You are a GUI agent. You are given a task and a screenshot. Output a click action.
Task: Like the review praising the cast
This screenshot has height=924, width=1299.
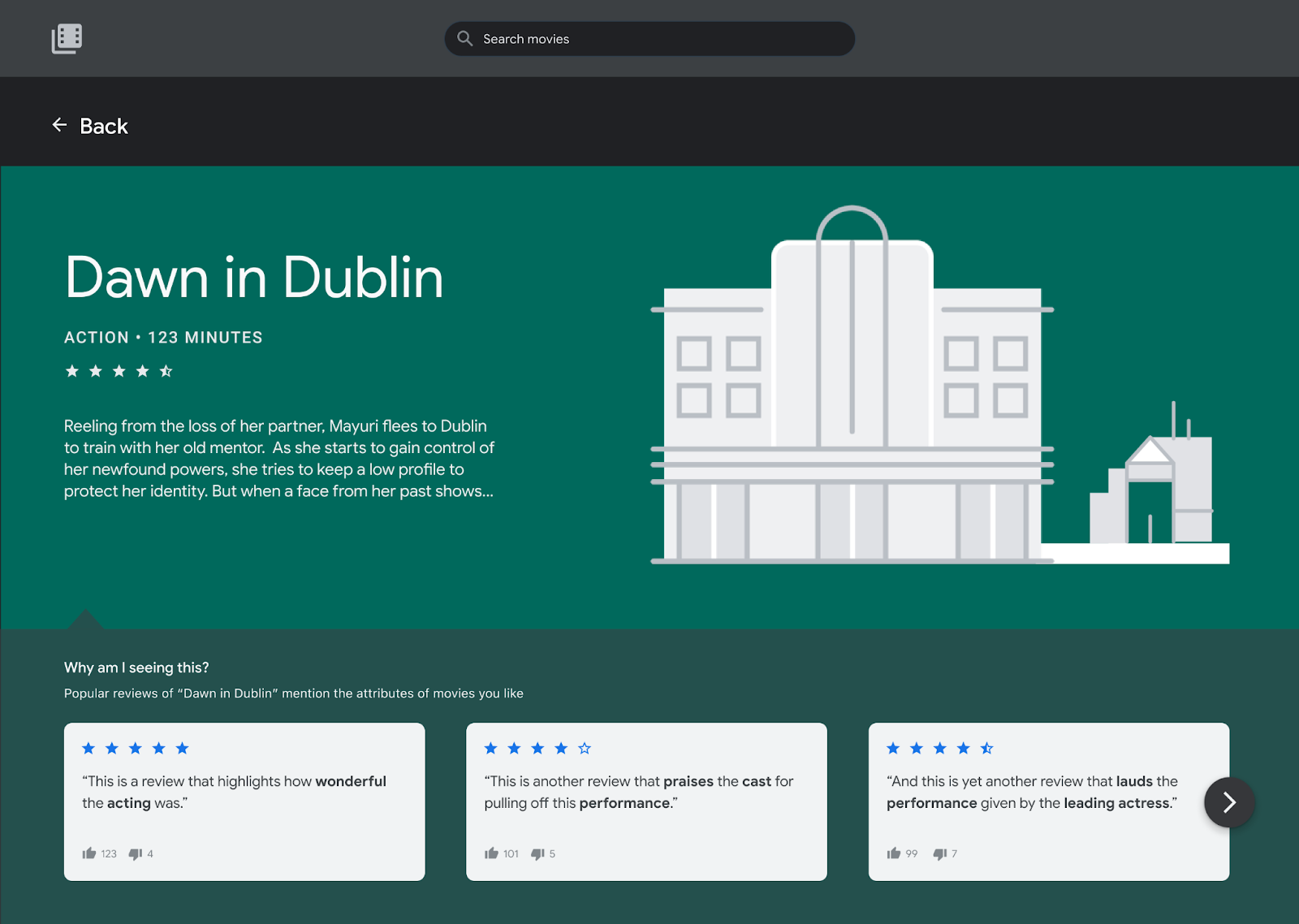491,853
